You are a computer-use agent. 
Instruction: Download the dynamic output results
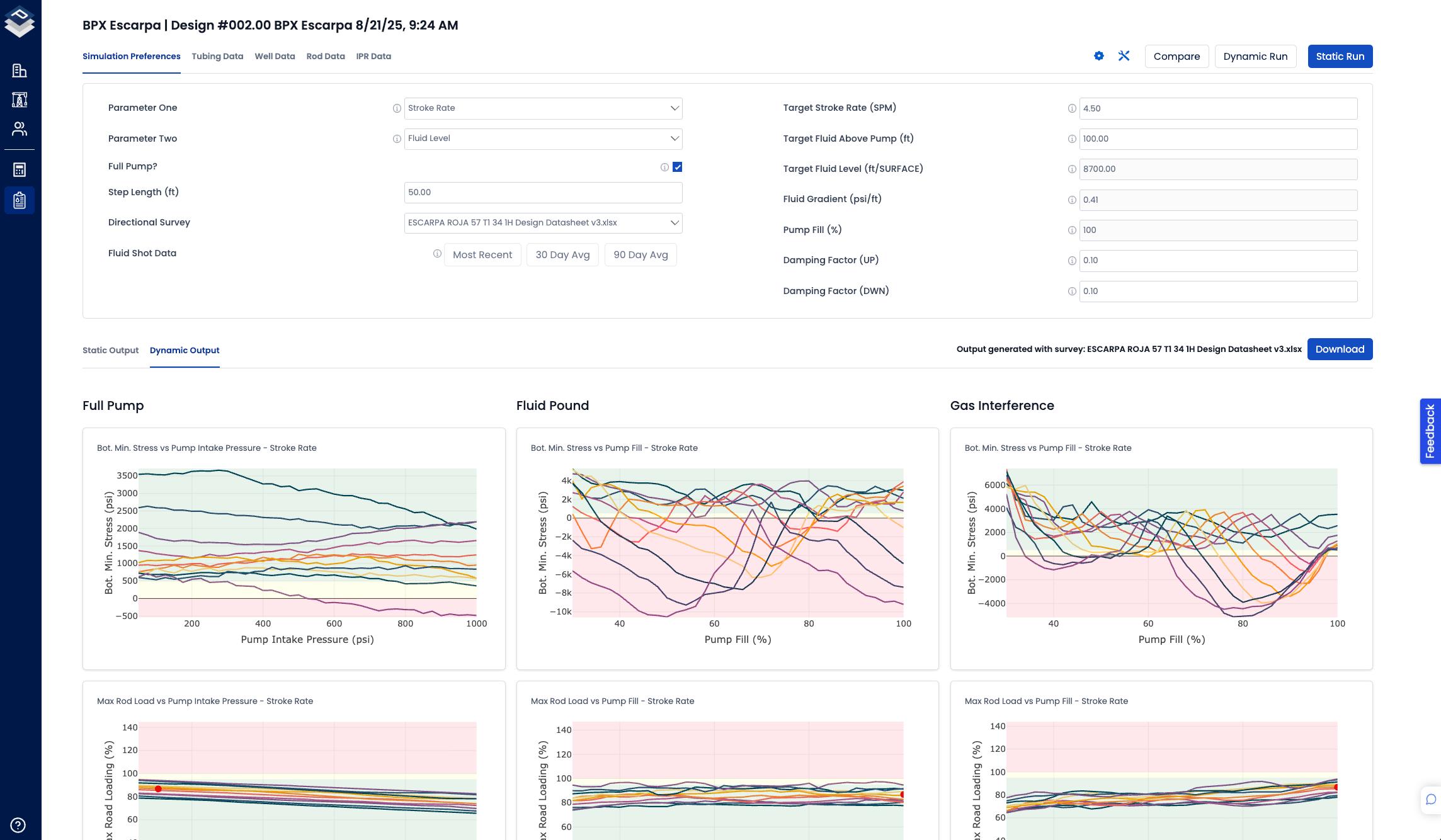click(x=1340, y=349)
